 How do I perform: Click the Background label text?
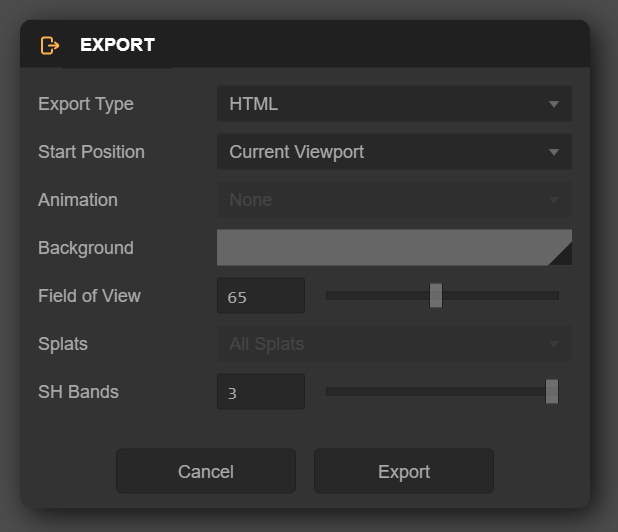coord(86,248)
